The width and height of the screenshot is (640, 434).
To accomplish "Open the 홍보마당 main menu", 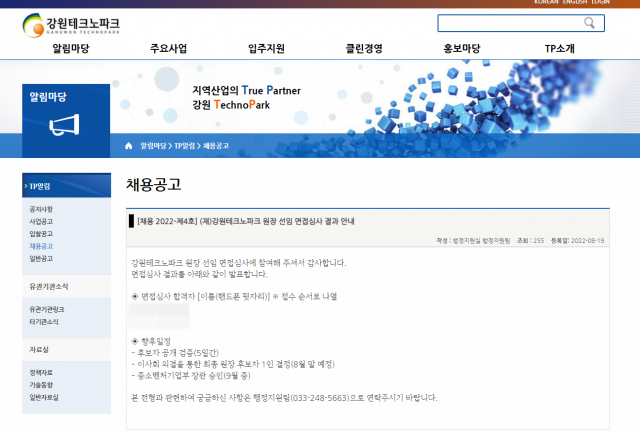I will (462, 49).
